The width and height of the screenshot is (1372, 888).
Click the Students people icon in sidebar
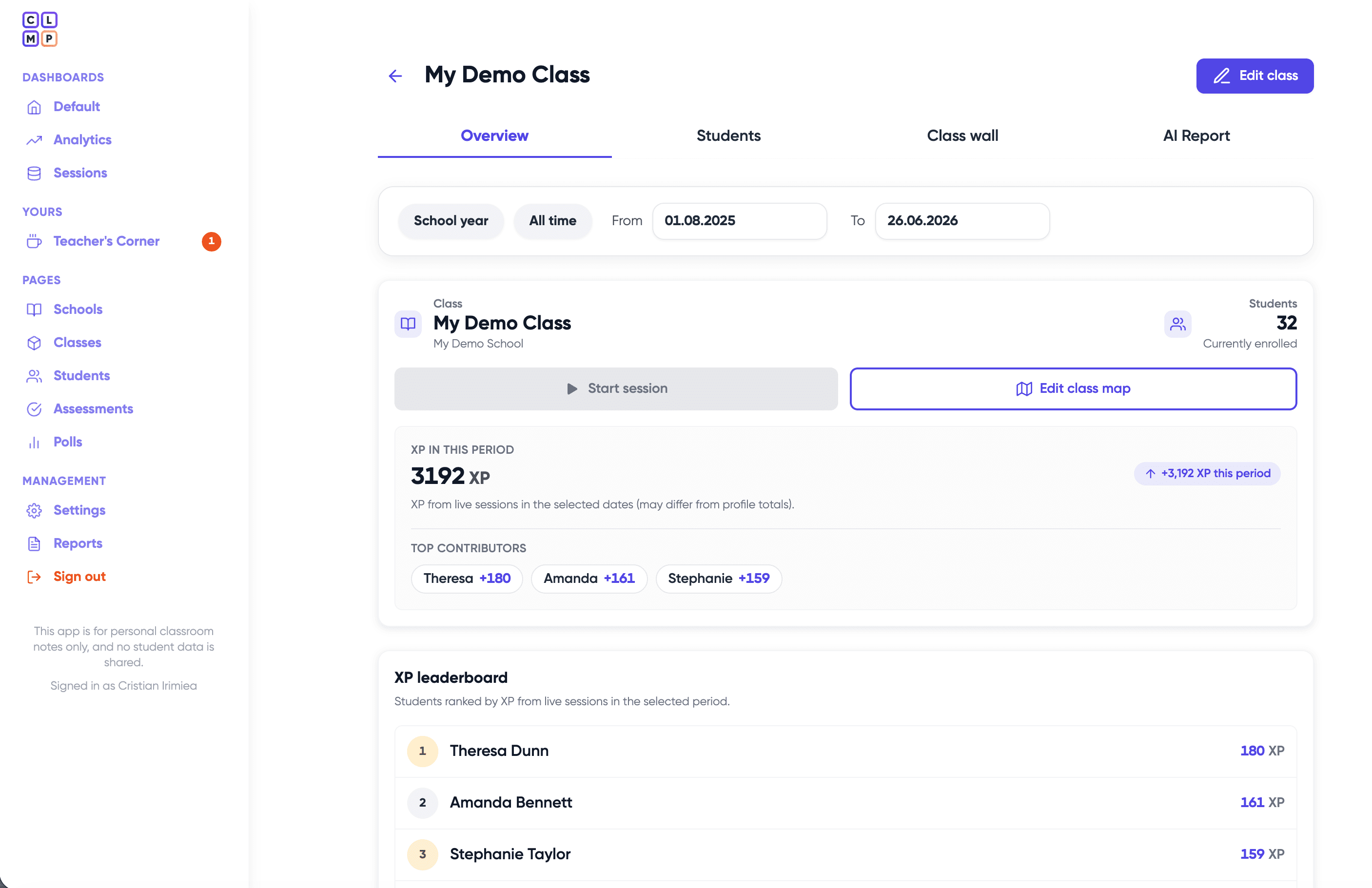34,376
